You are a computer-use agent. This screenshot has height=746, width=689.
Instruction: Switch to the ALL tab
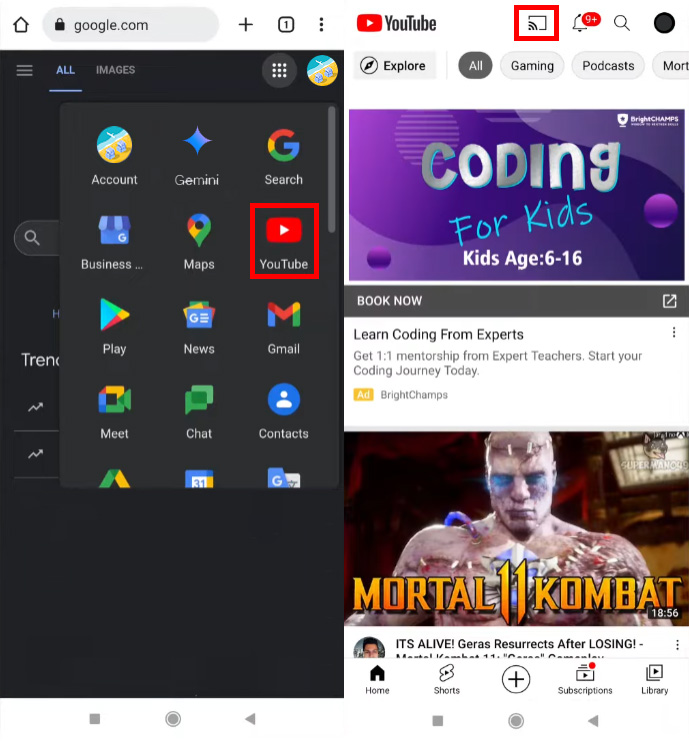click(x=65, y=70)
